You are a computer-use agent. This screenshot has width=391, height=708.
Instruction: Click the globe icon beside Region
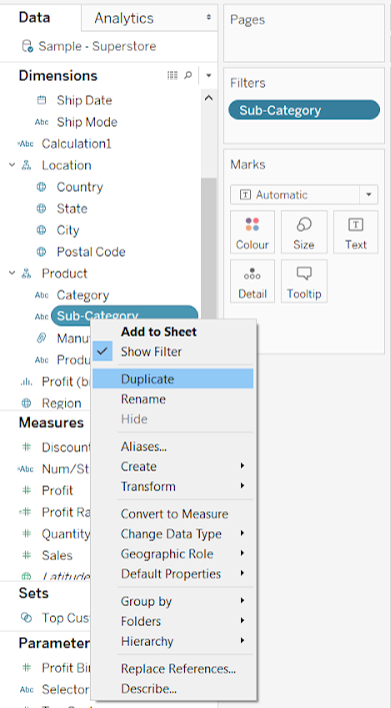27,403
